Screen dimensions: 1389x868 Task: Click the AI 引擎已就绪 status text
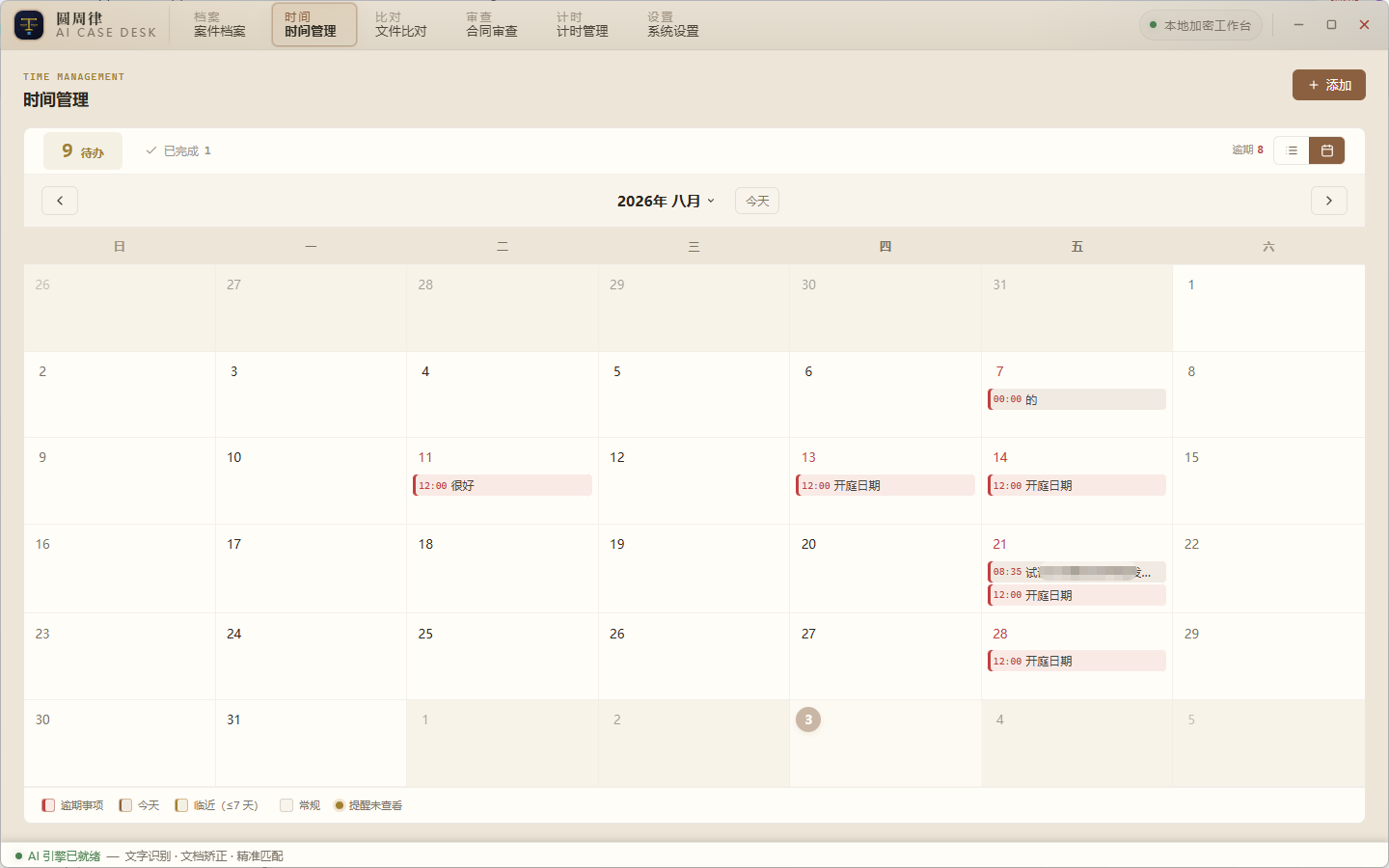tap(64, 855)
